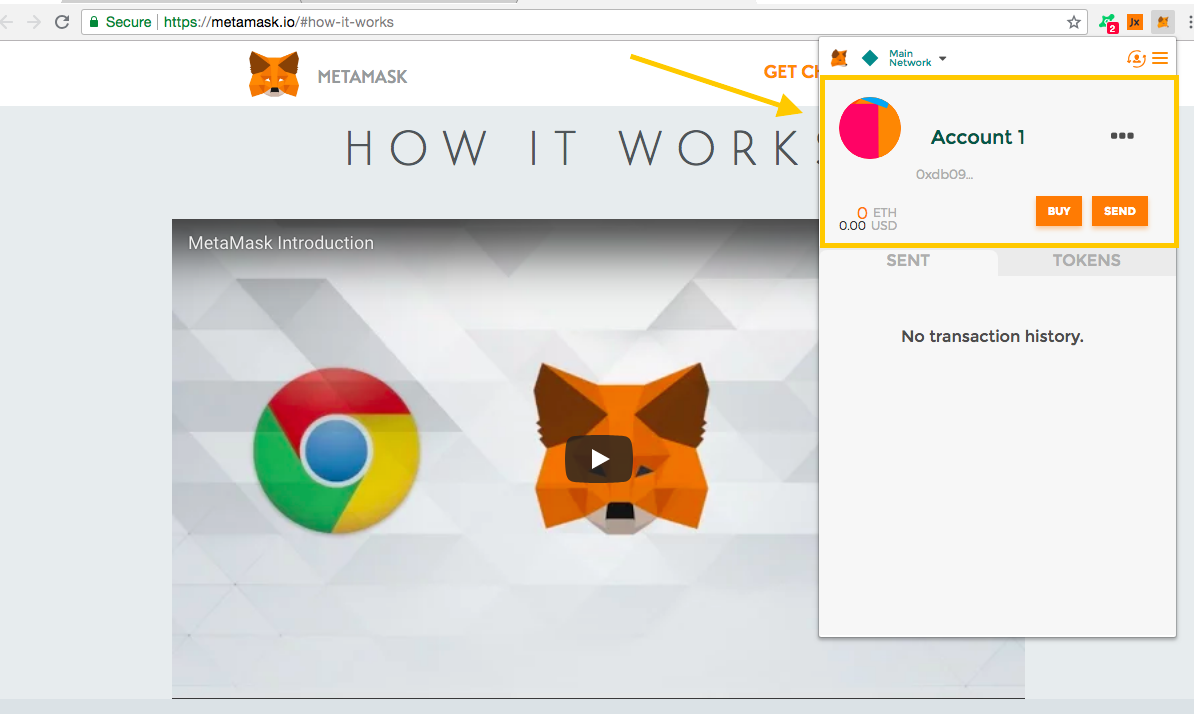The width and height of the screenshot is (1194, 714).
Task: Click the small fox icon in the MetaMask popup header
Action: [x=839, y=58]
